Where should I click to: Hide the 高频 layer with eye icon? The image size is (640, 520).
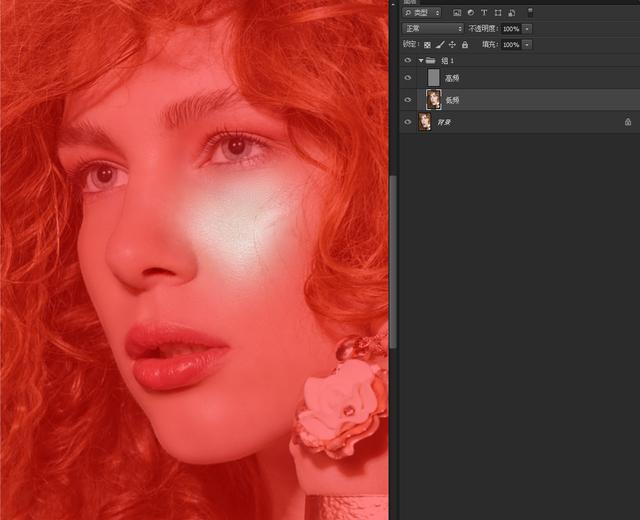click(407, 78)
